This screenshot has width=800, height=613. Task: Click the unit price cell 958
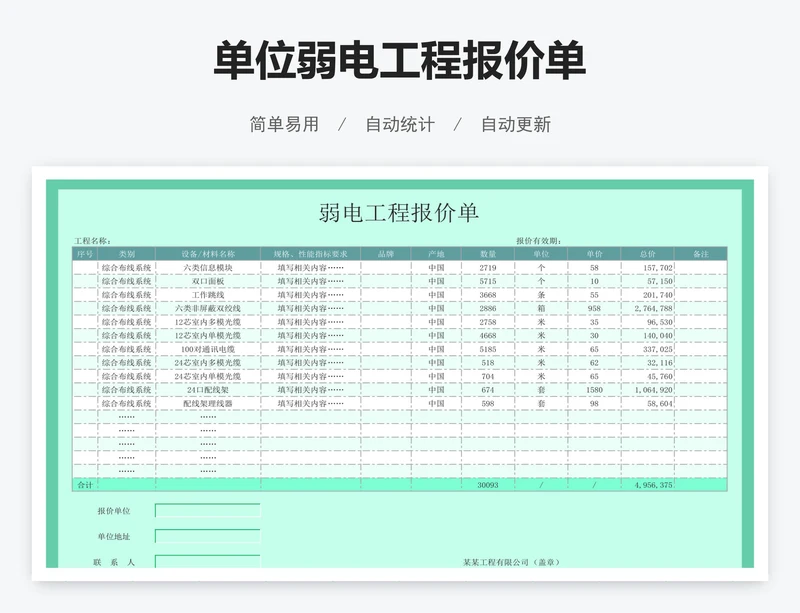pyautogui.click(x=594, y=308)
